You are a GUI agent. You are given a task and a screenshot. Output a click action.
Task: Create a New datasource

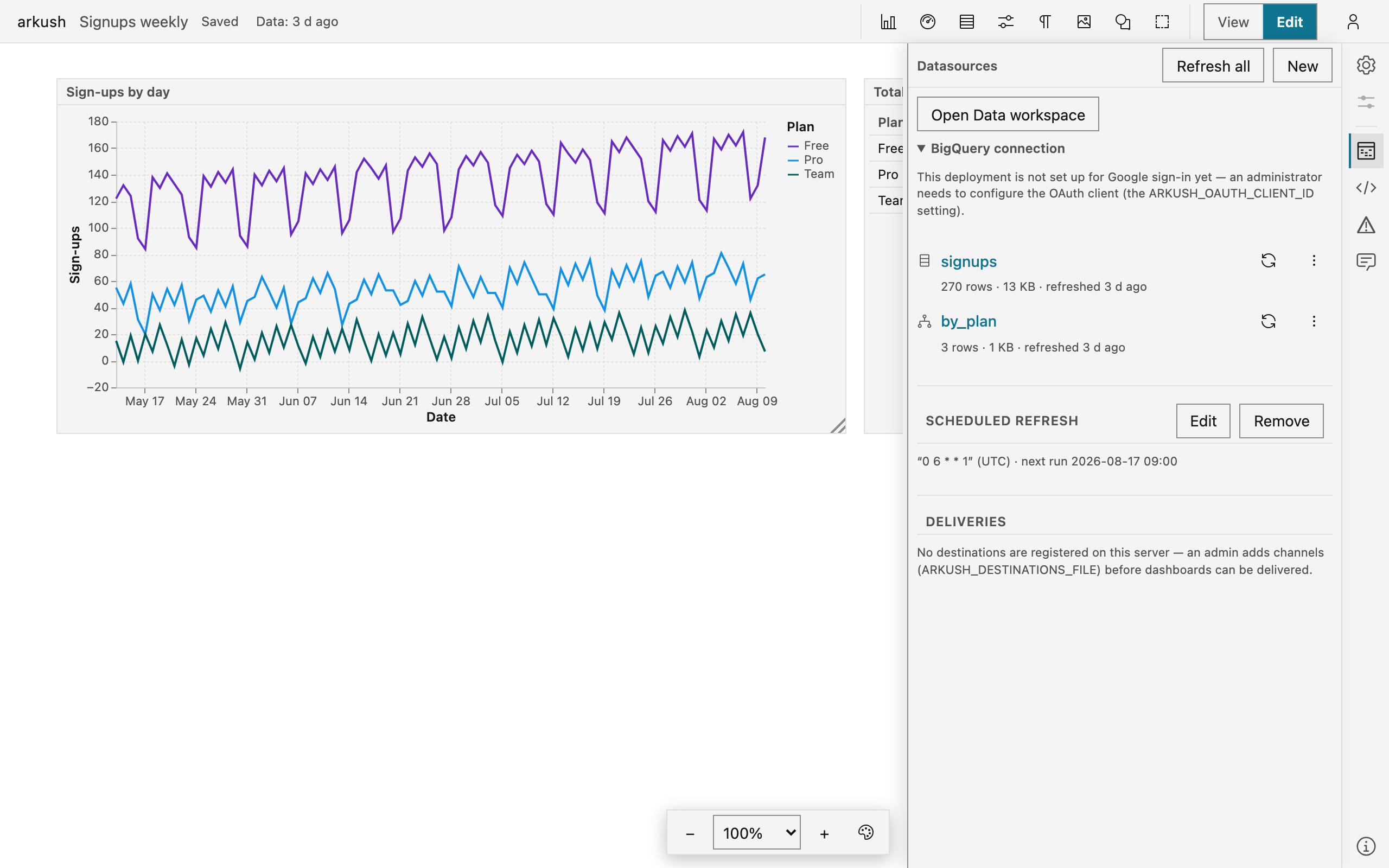click(x=1302, y=66)
